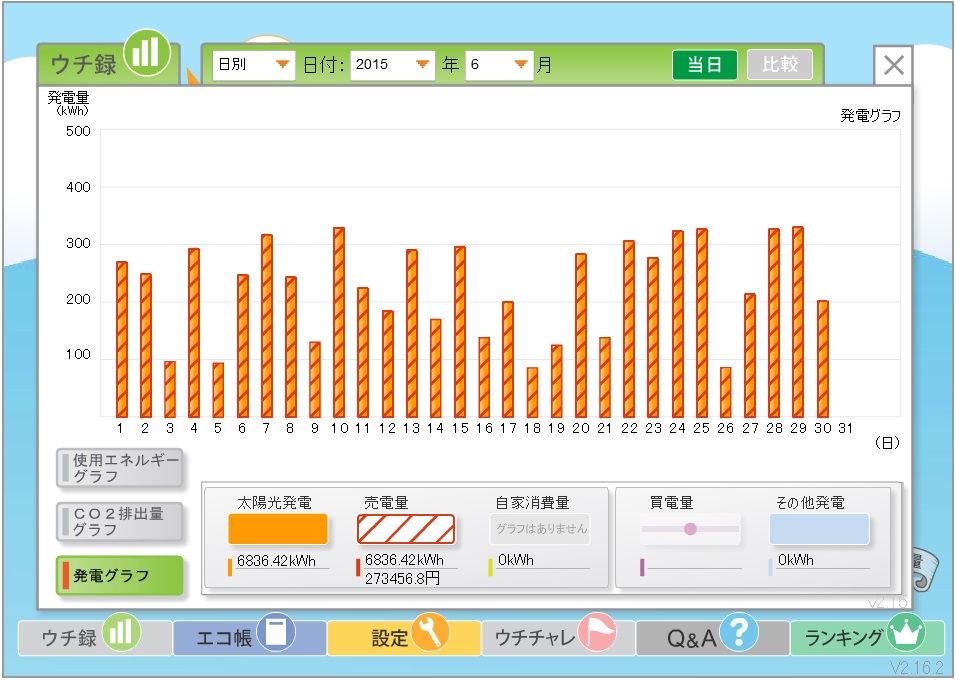Viewport: 956px width, 680px height.
Task: Click the 買電量 line legend swatch
Action: point(690,529)
